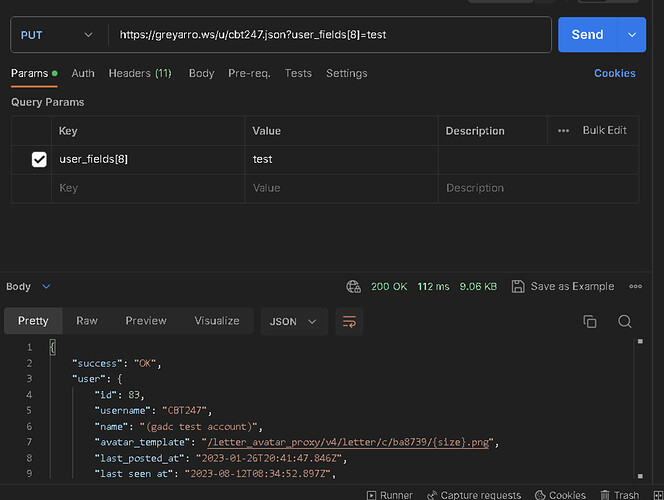This screenshot has width=664, height=500.
Task: Open the query params column options menu
Action: [563, 131]
